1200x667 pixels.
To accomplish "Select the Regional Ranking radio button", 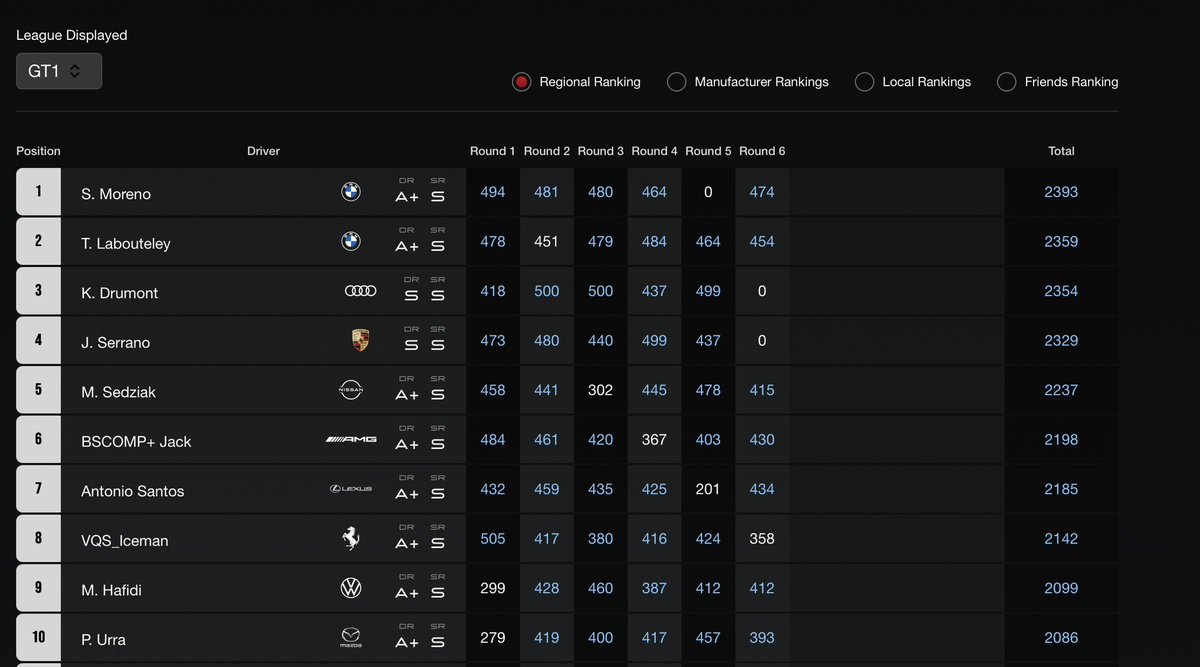I will (x=521, y=82).
